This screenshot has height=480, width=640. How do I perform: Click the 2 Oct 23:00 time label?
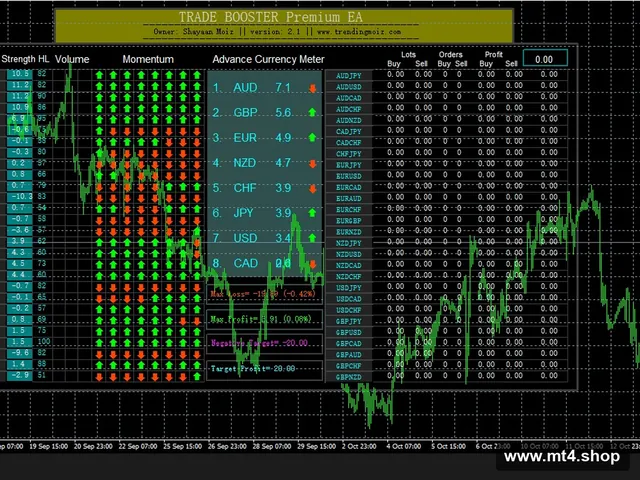[x=359, y=446]
